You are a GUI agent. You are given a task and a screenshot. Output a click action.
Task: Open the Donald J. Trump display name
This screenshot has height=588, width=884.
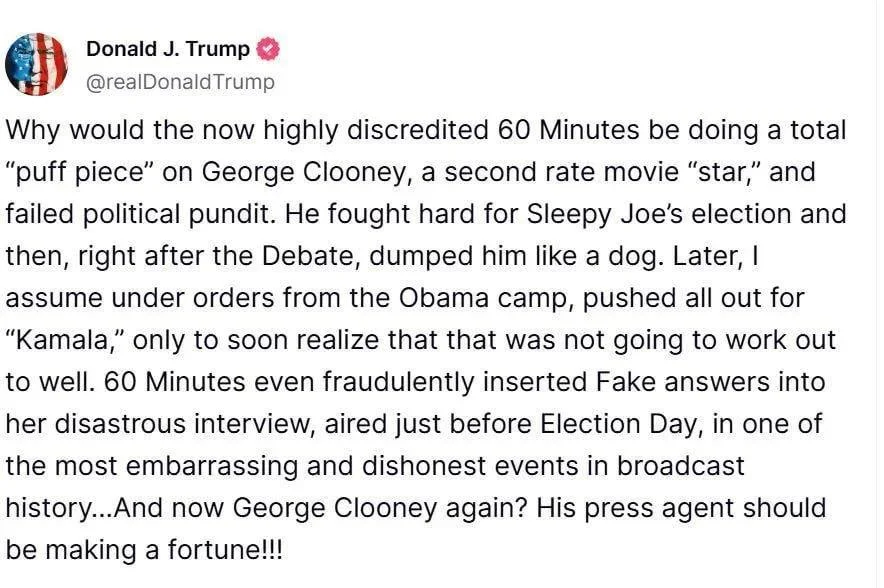tap(168, 49)
